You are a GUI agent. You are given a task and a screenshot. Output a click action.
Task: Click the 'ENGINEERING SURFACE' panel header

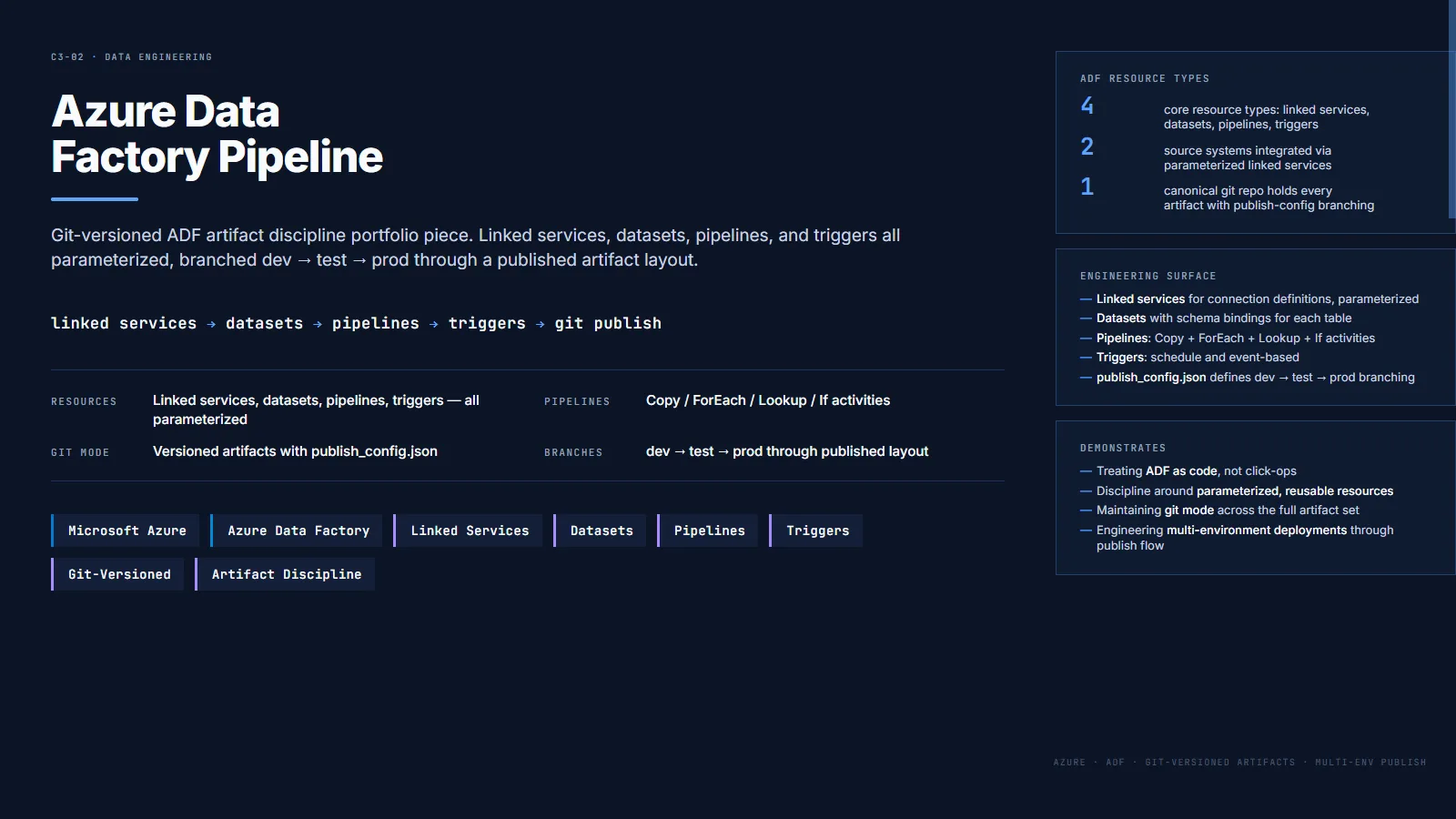(1148, 277)
